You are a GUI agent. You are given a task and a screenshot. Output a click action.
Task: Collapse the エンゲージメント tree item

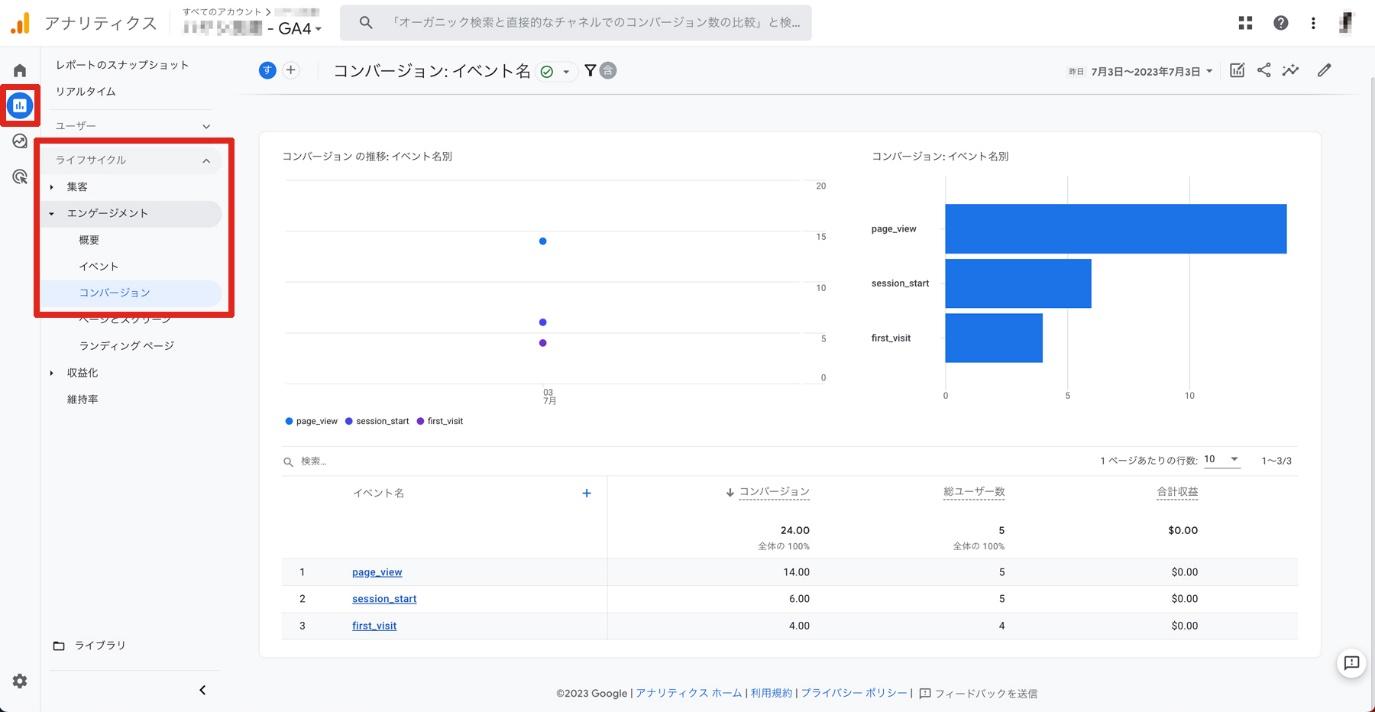pos(52,214)
